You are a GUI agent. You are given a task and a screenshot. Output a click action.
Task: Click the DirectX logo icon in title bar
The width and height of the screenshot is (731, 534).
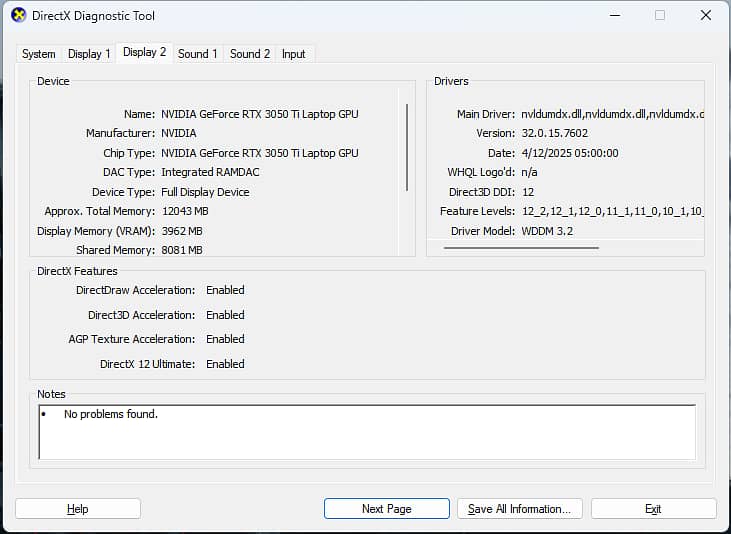point(18,15)
